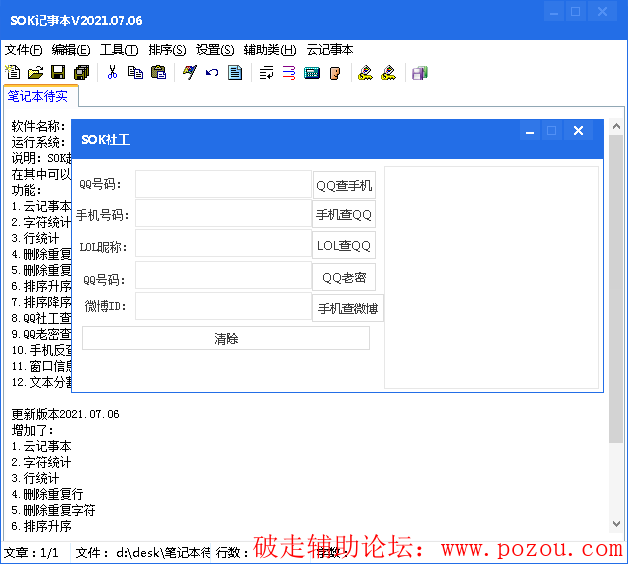The width and height of the screenshot is (628, 564).
Task: Click the Cut scissors icon
Action: click(113, 73)
